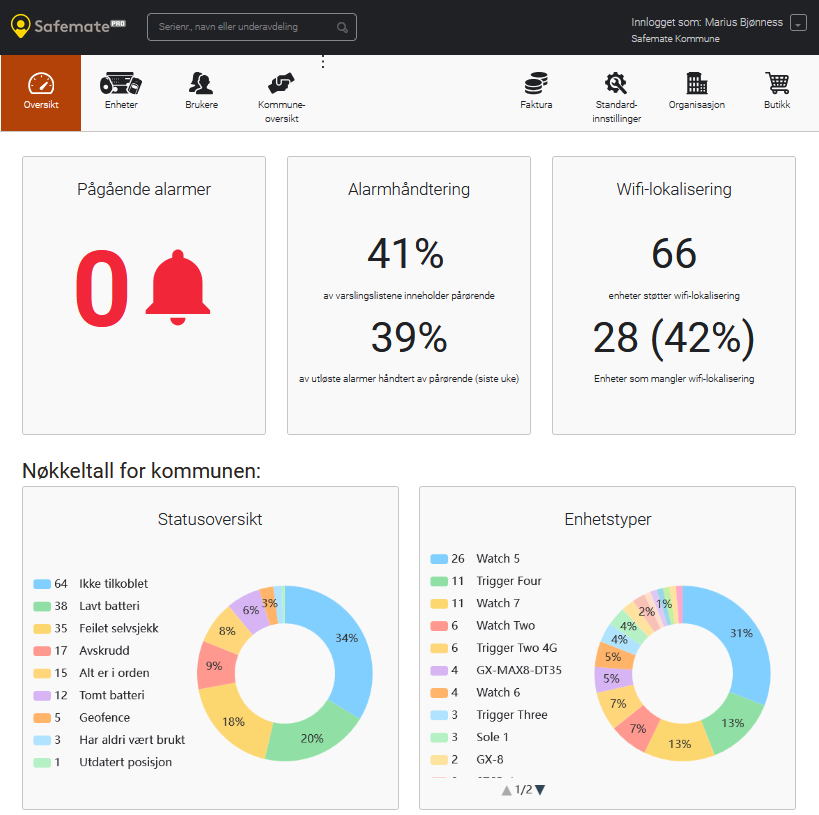Open the Organisasjon building icon
819x815 pixels.
pyautogui.click(x=696, y=84)
